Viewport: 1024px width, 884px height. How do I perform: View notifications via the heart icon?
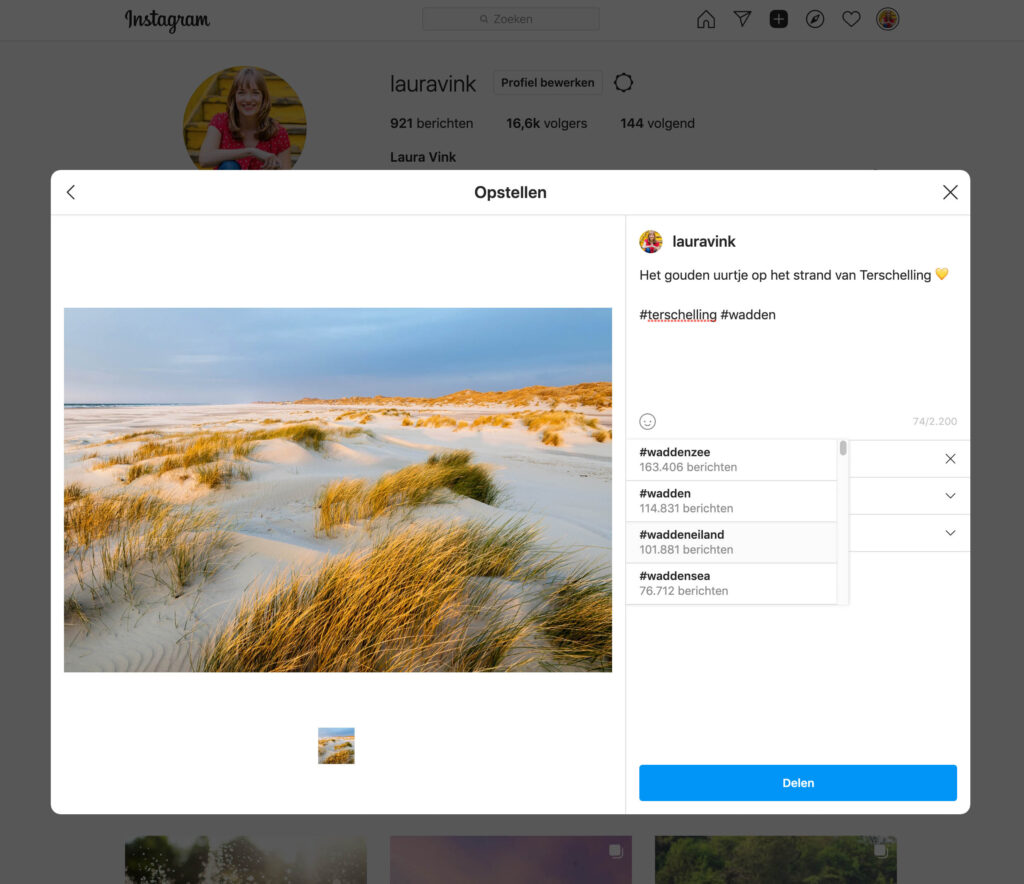click(x=851, y=19)
